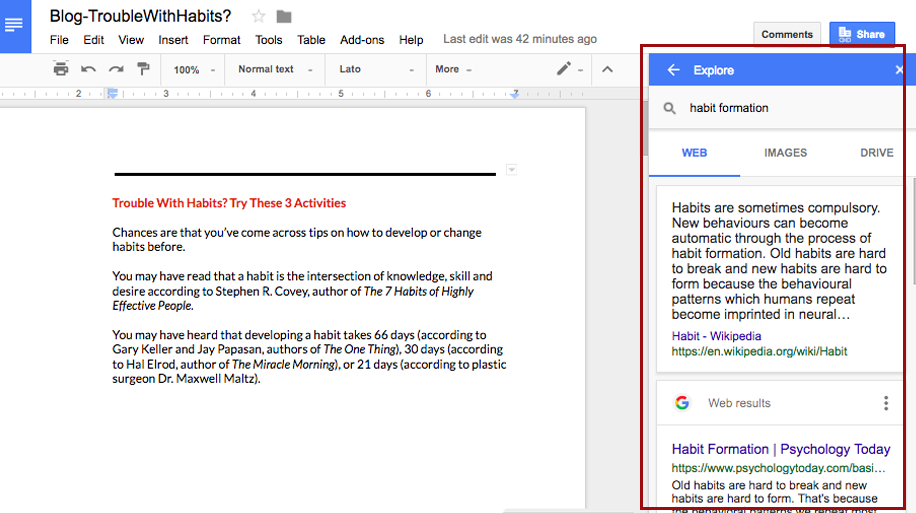Open the zoom 100% dropdown
The width and height of the screenshot is (916, 513).
[193, 70]
